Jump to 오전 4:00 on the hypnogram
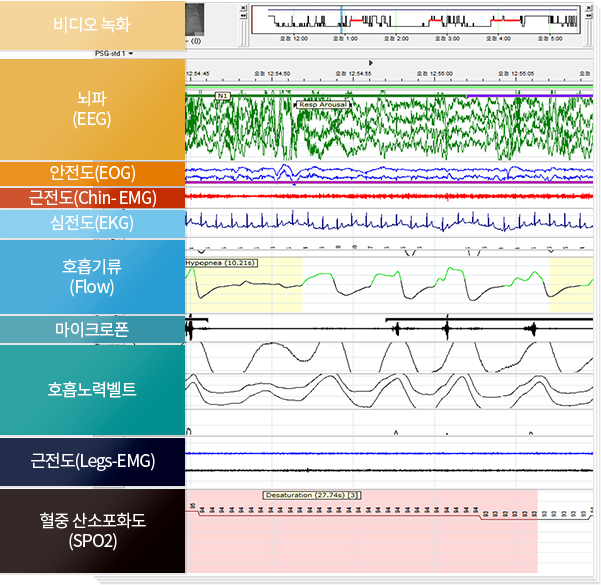The width and height of the screenshot is (601, 585). pyautogui.click(x=498, y=39)
